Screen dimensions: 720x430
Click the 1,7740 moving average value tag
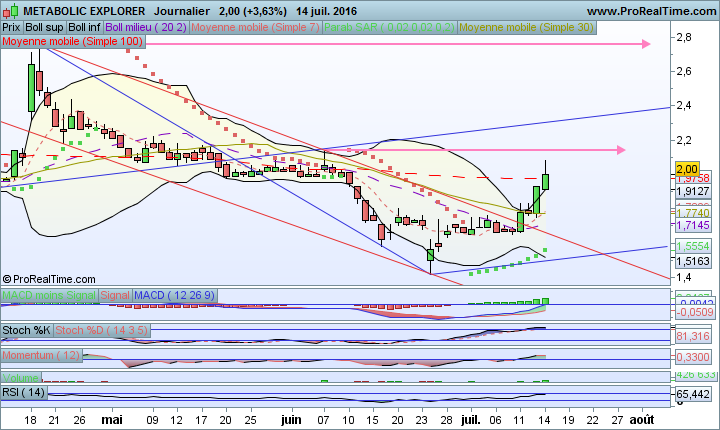pos(693,213)
